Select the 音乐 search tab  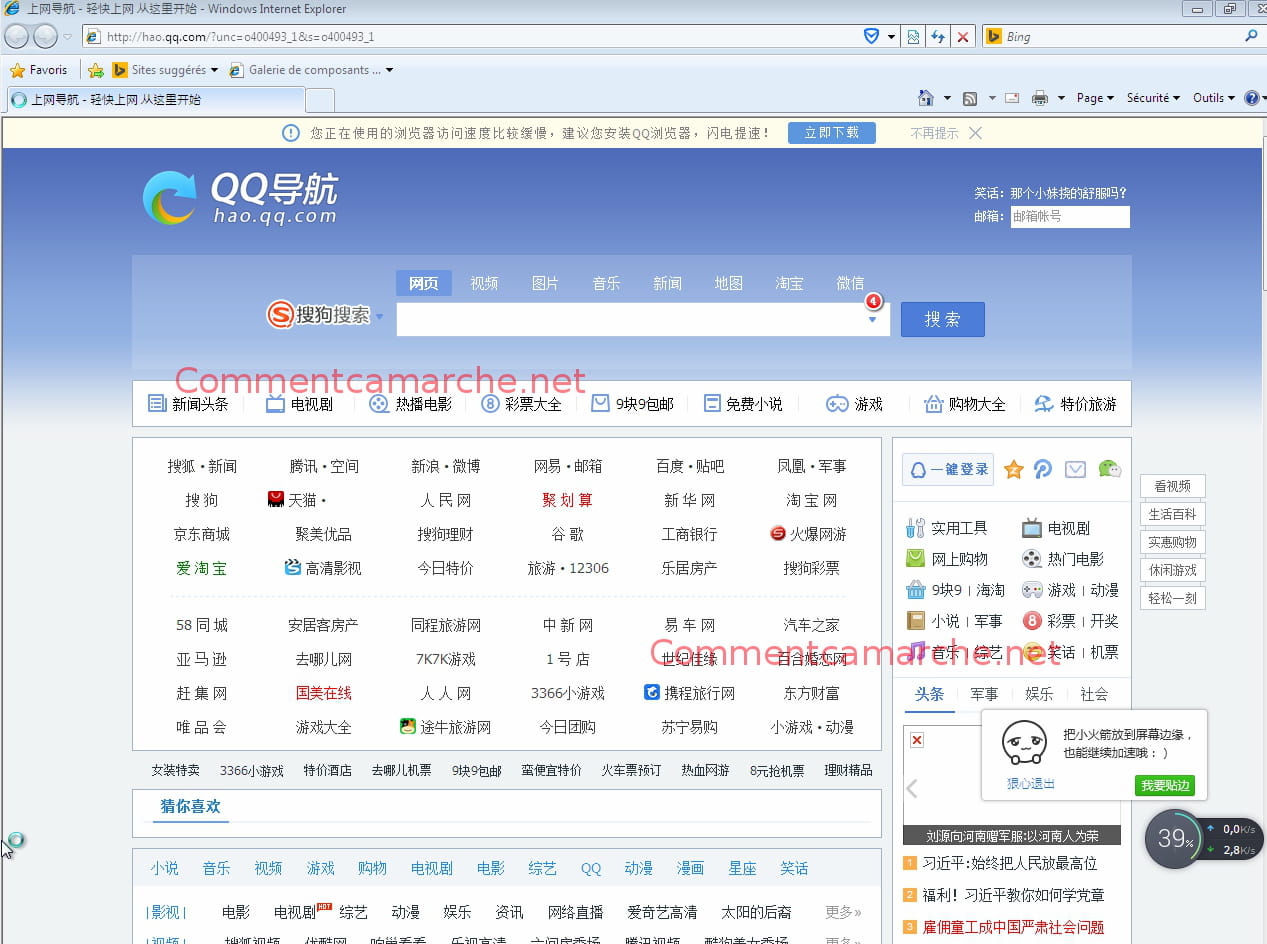pyautogui.click(x=606, y=283)
